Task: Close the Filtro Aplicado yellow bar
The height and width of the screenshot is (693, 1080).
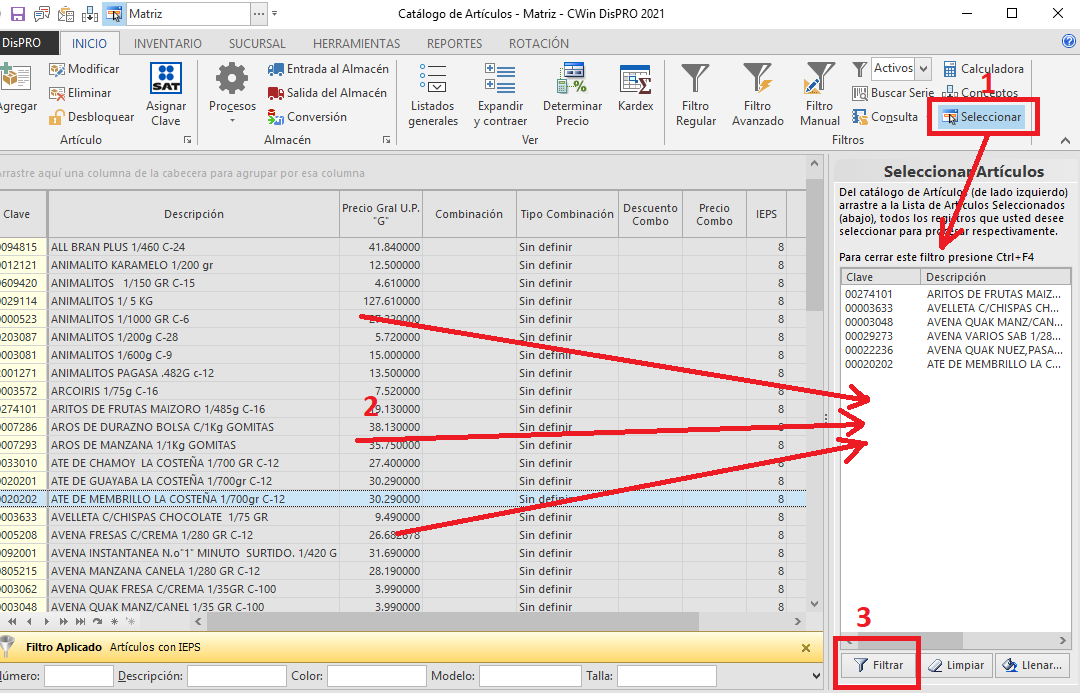Action: [806, 648]
